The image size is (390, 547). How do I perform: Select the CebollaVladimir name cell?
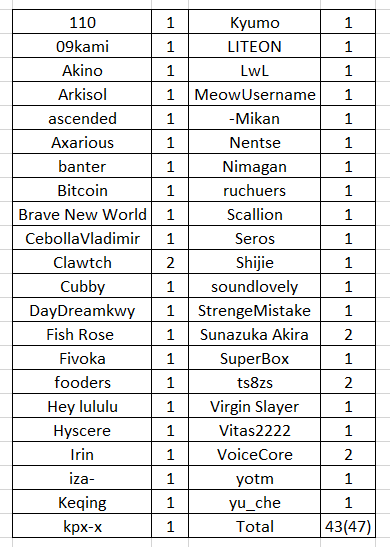pyautogui.click(x=82, y=238)
